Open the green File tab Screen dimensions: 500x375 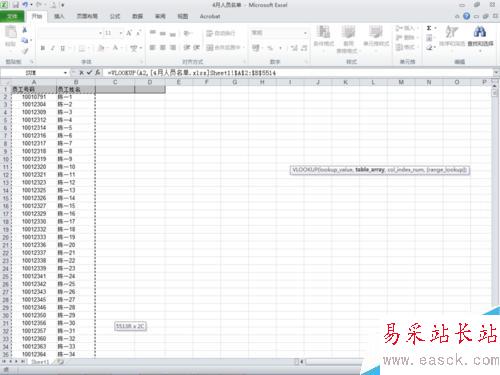coord(12,16)
